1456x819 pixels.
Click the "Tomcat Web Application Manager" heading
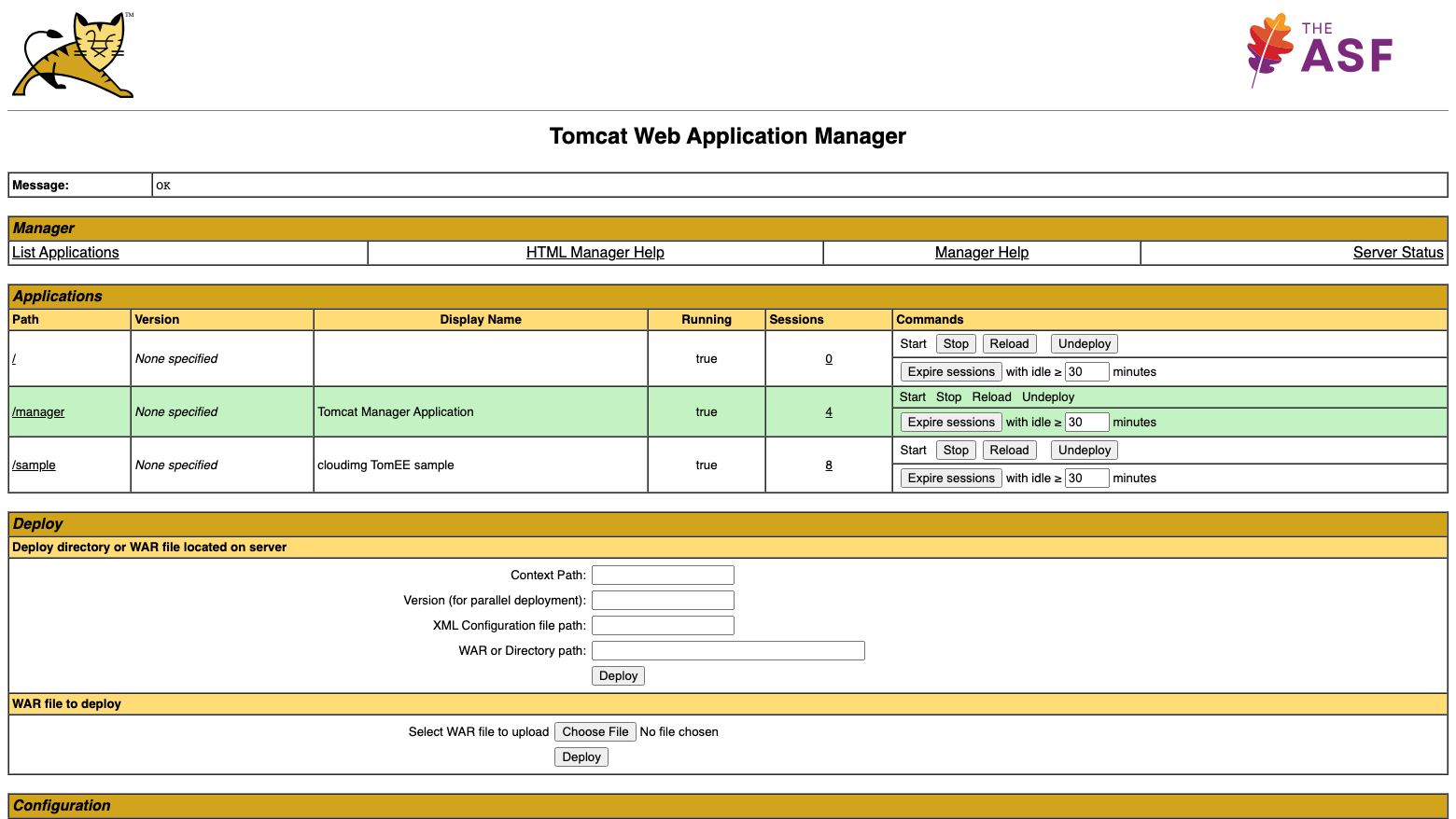(728, 136)
